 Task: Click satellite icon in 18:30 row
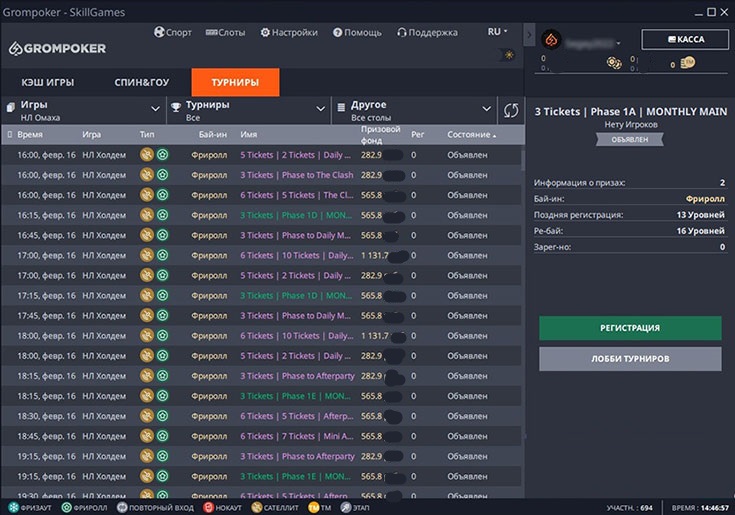coord(147,416)
